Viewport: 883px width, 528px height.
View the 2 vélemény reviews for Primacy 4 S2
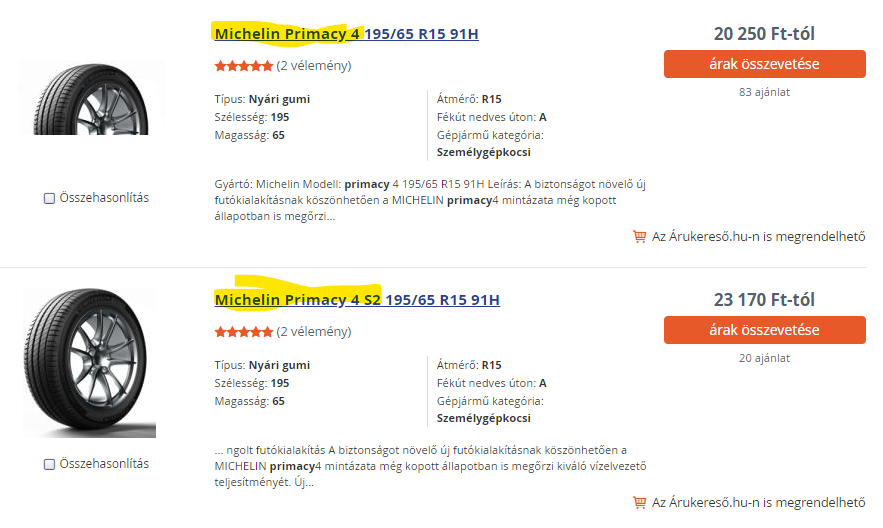click(314, 331)
